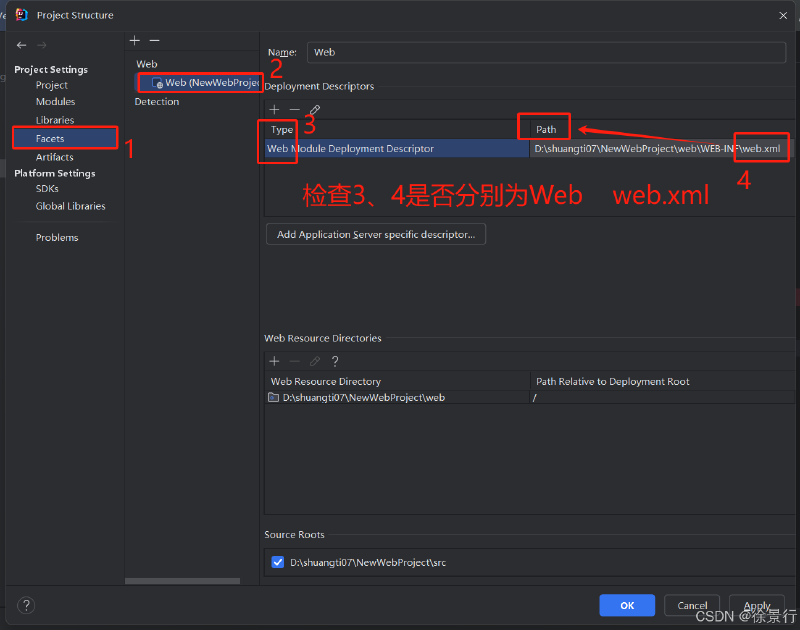Edit web resource directory with pencil icon
The height and width of the screenshot is (630, 800).
pos(315,361)
